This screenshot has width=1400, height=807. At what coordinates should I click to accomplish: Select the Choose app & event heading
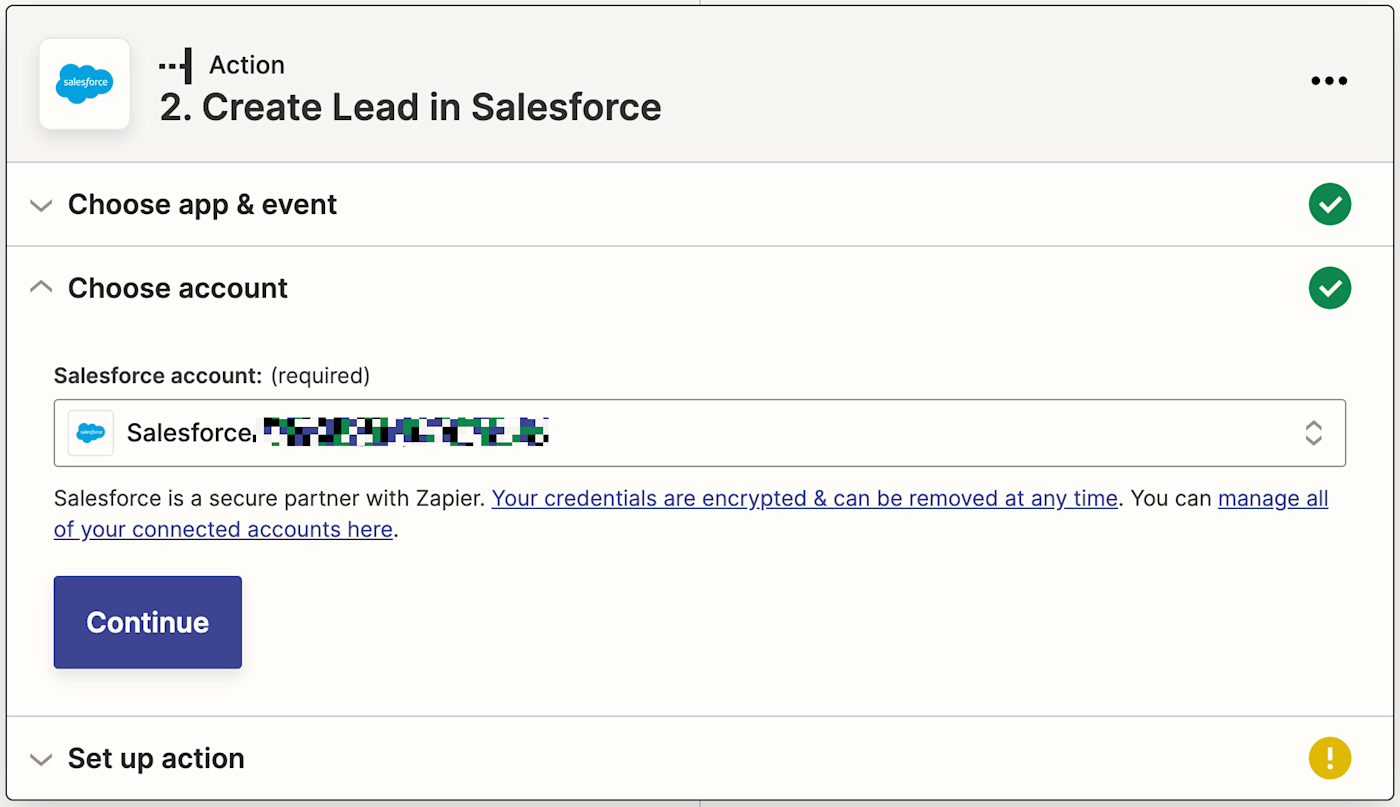click(202, 205)
